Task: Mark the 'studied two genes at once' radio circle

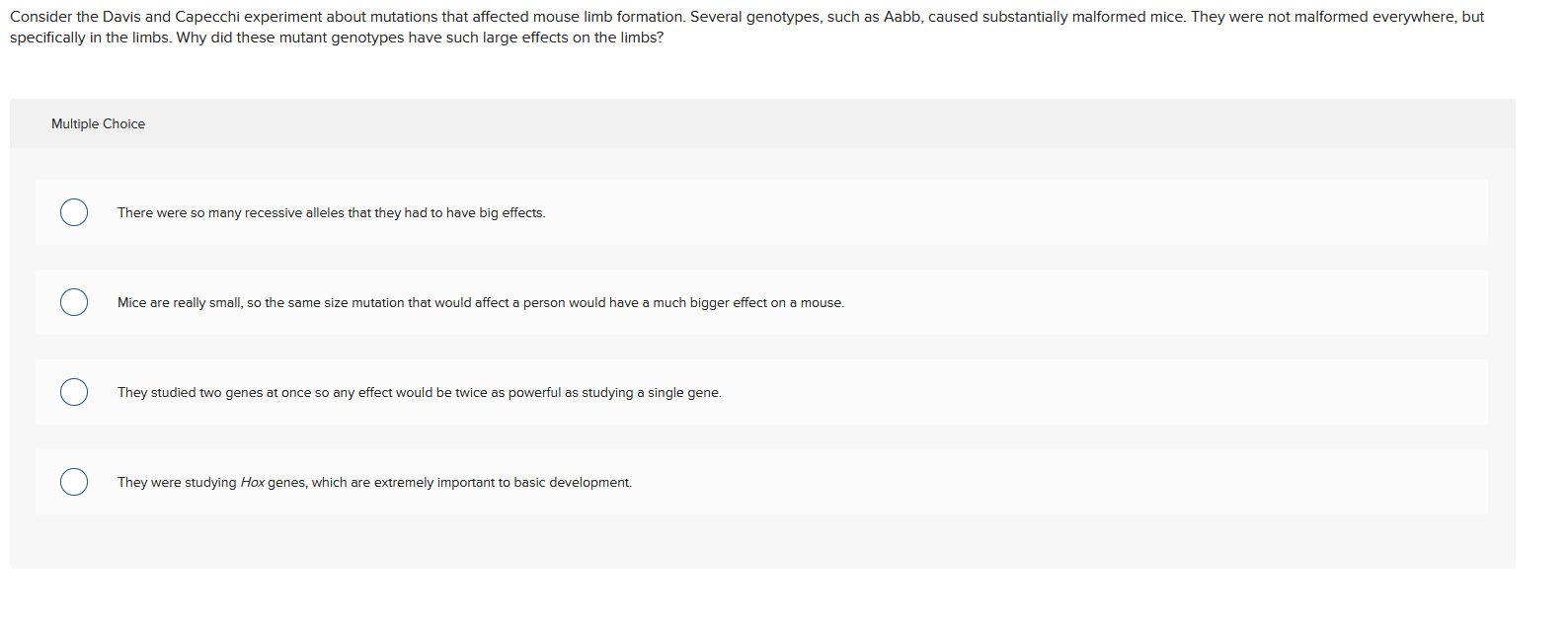Action: (x=74, y=392)
